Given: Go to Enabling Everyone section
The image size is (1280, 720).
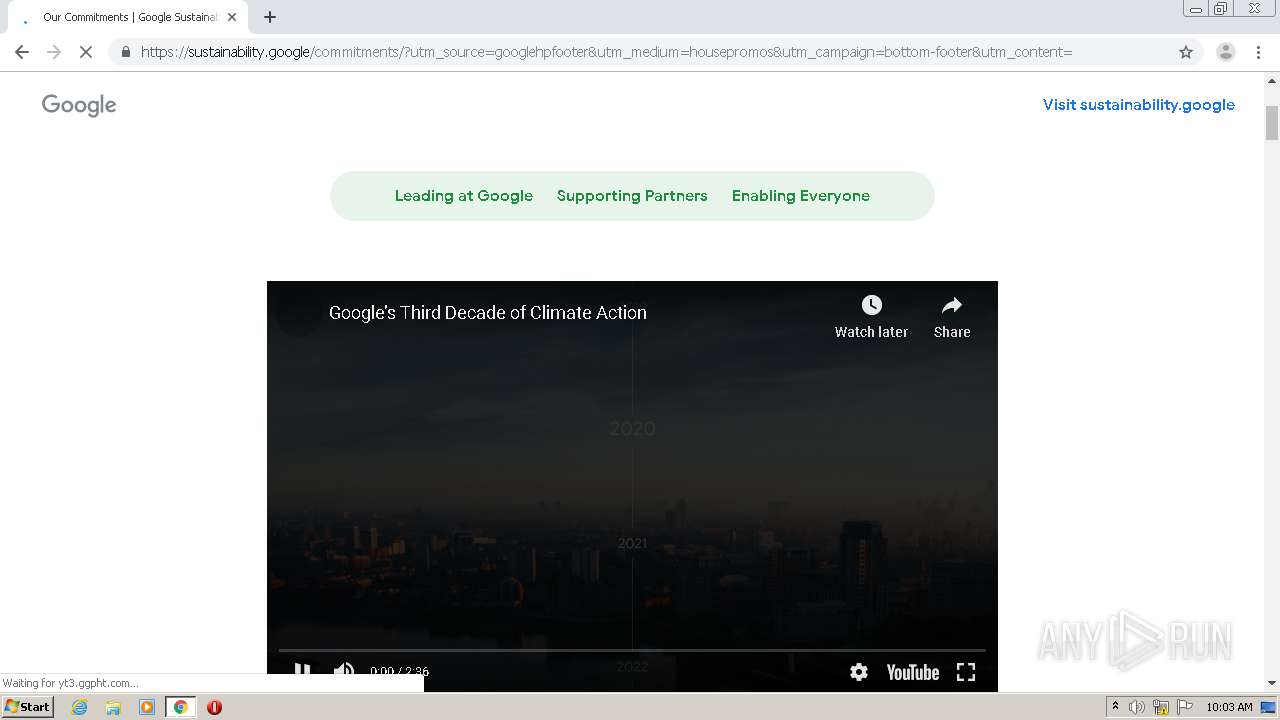Looking at the screenshot, I should tap(801, 196).
